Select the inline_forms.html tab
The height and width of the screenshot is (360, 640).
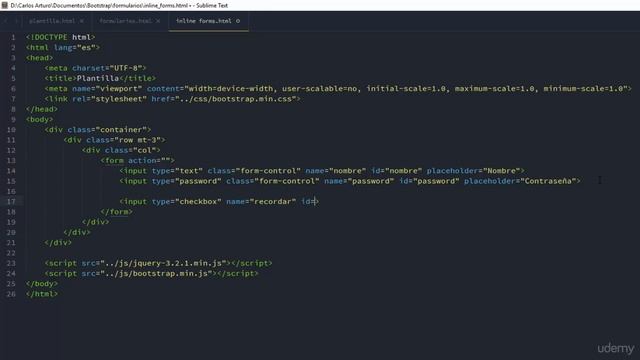coord(204,21)
